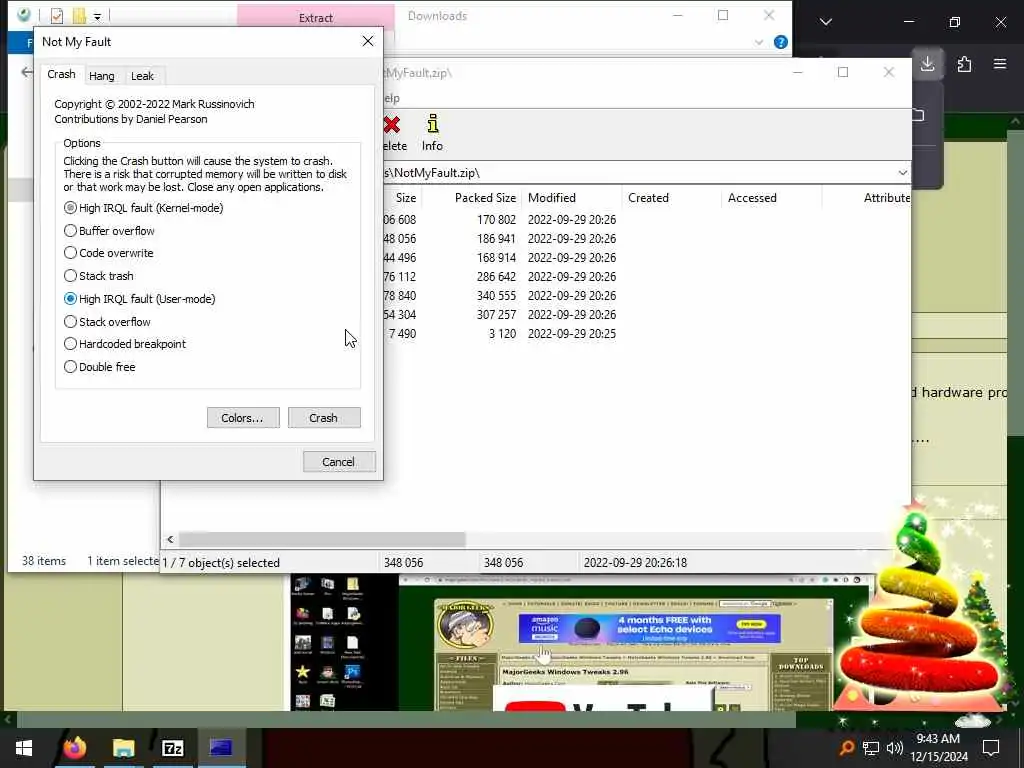Open network status tray icon

click(871, 748)
